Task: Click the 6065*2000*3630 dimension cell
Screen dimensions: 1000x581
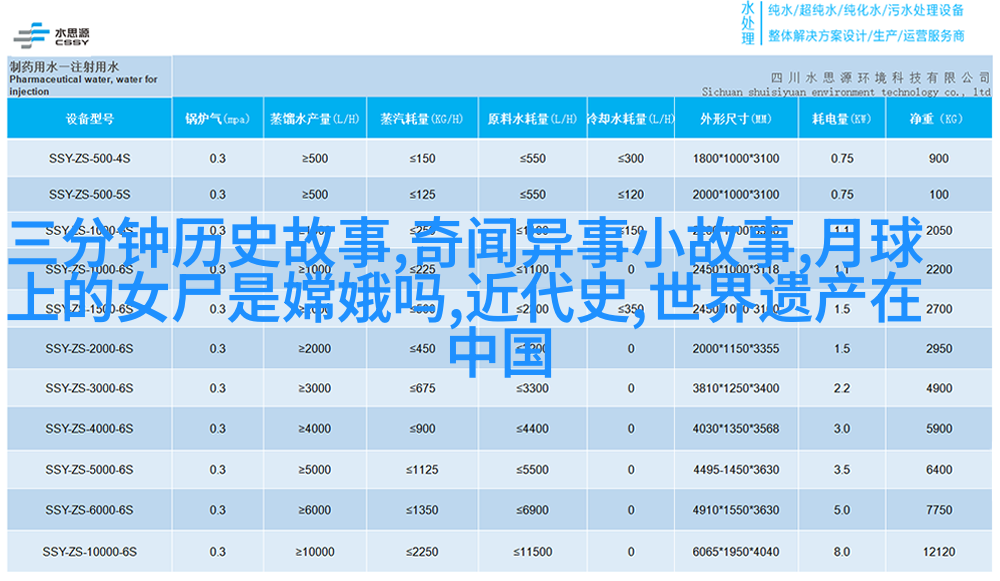Action: coord(735,551)
